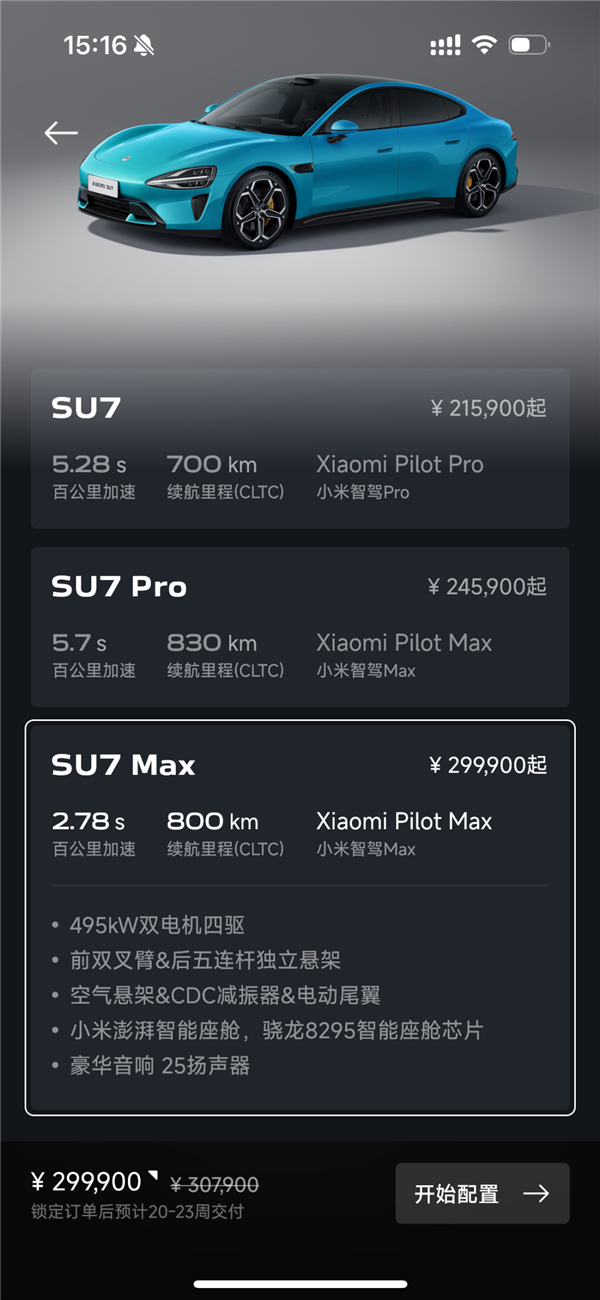This screenshot has width=600, height=1300.
Task: Tap the 15:16 clock in status bar
Action: pyautogui.click(x=95, y=45)
